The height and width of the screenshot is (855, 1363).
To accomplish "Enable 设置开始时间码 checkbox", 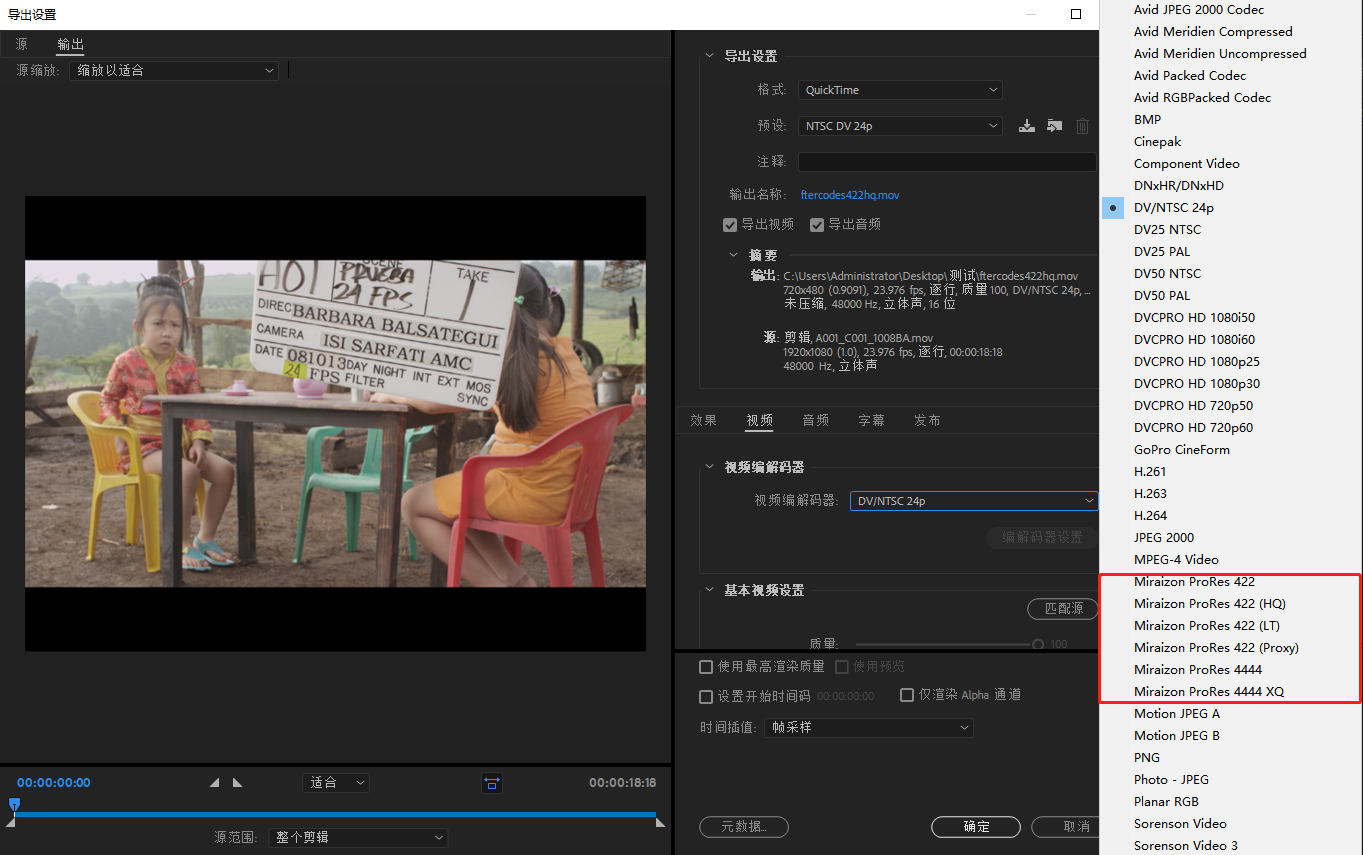I will point(706,696).
